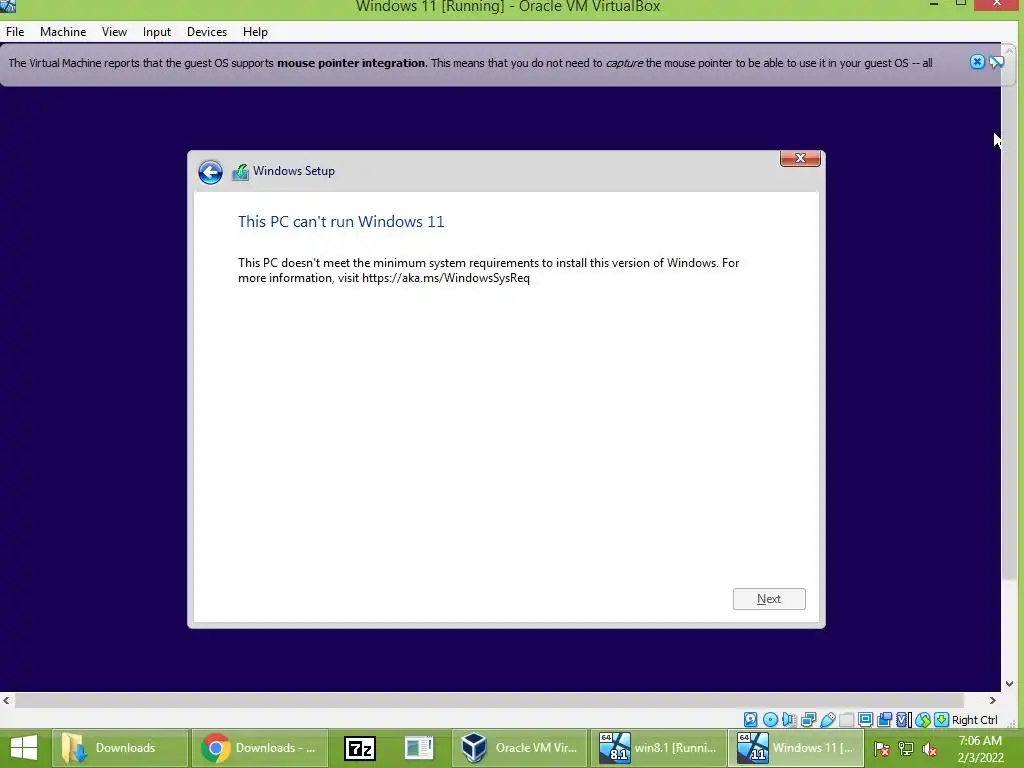Click the optical disk indicator icon
1024x768 pixels.
pos(771,720)
